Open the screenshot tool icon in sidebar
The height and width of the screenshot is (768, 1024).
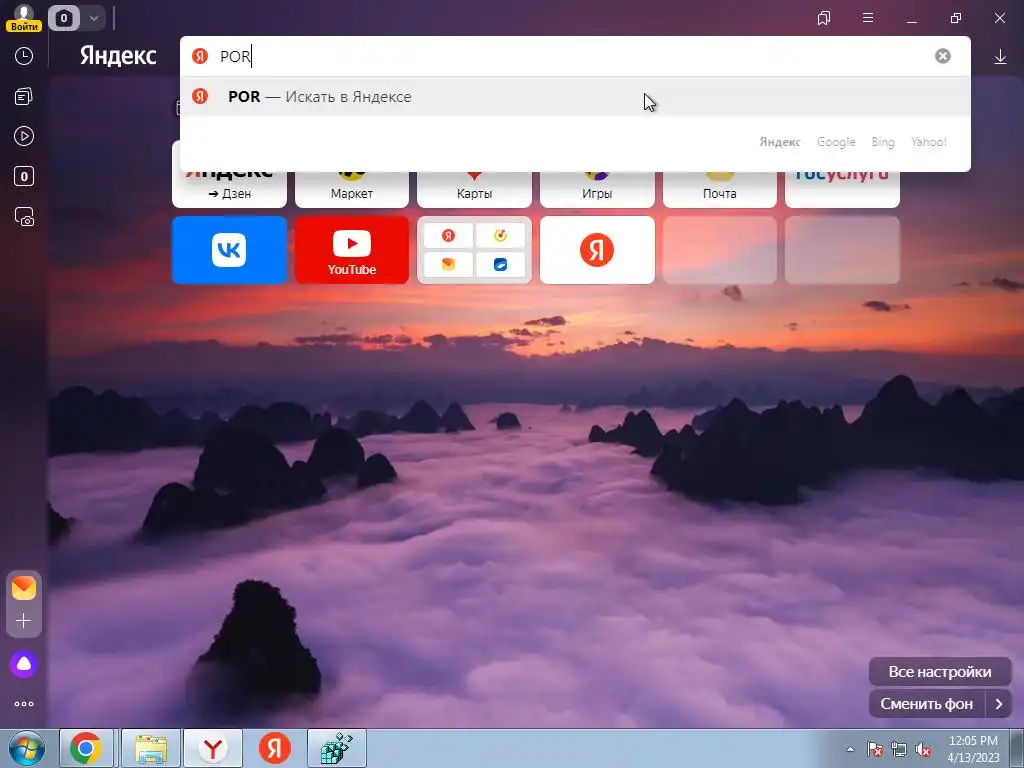click(24, 217)
